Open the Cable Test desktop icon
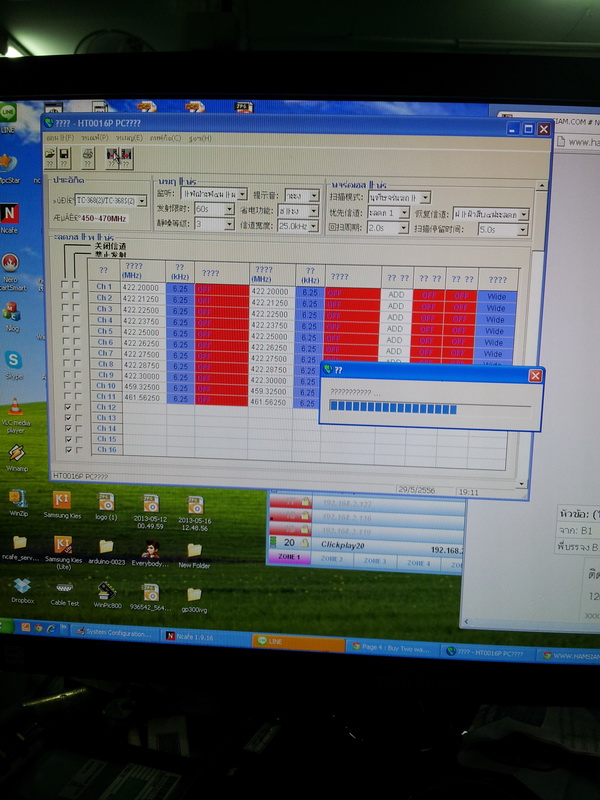Screen dimensions: 600x800 (65, 593)
